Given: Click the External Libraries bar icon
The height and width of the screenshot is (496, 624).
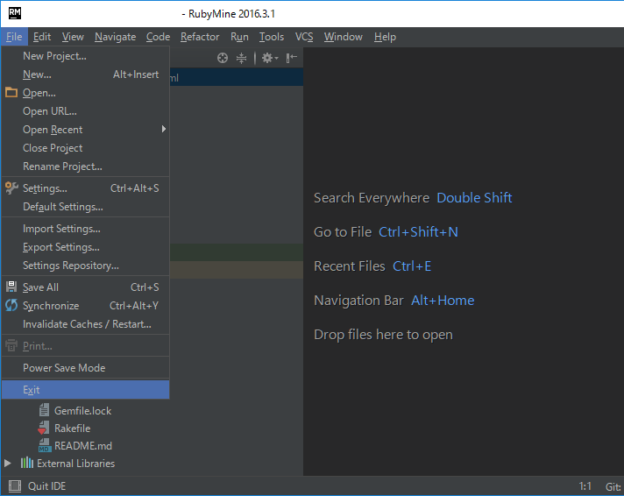Looking at the screenshot, I should 27,464.
